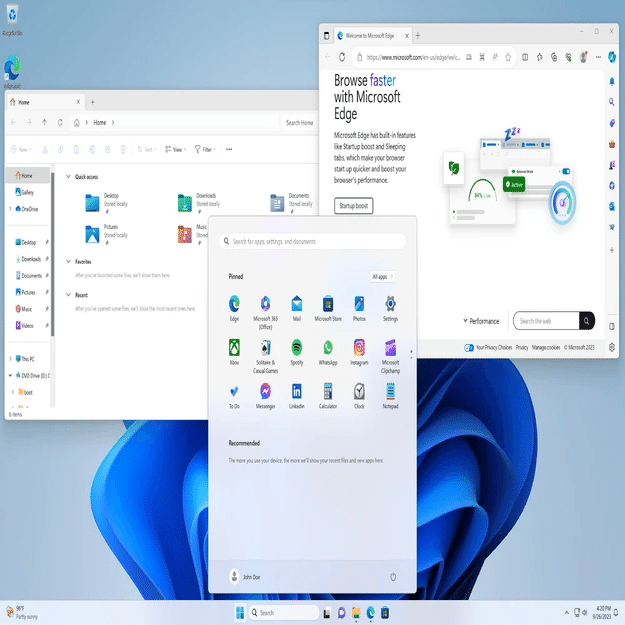
Task: Open the Clock app
Action: (x=359, y=396)
